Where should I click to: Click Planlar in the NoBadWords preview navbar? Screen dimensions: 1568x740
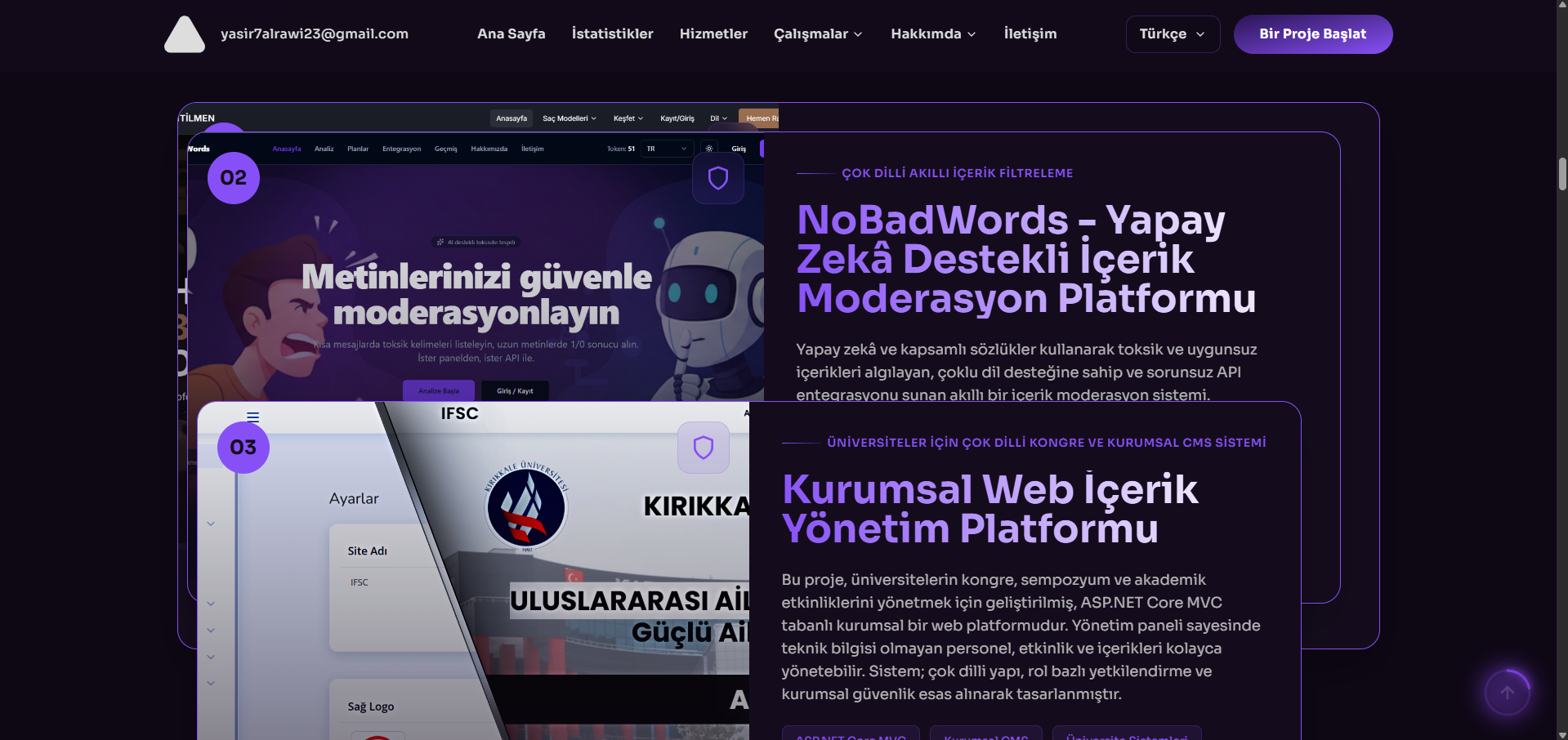(358, 149)
